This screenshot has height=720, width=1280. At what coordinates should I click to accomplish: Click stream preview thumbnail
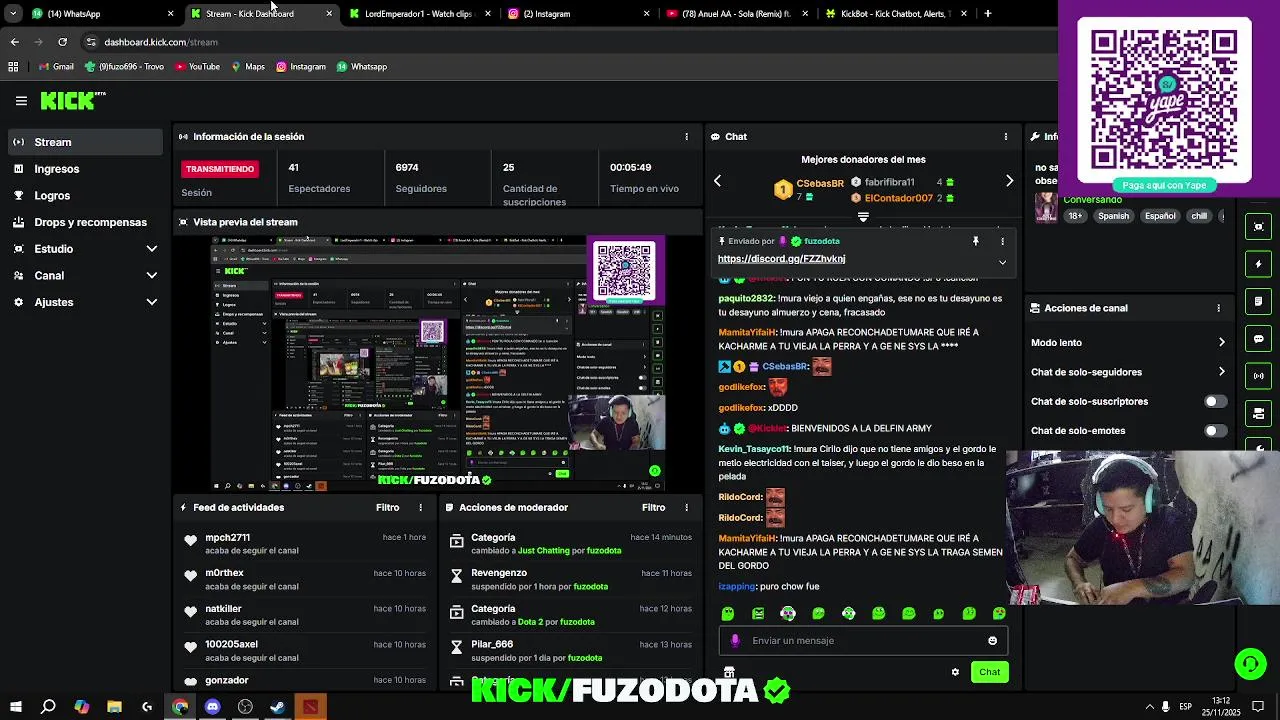point(438,364)
